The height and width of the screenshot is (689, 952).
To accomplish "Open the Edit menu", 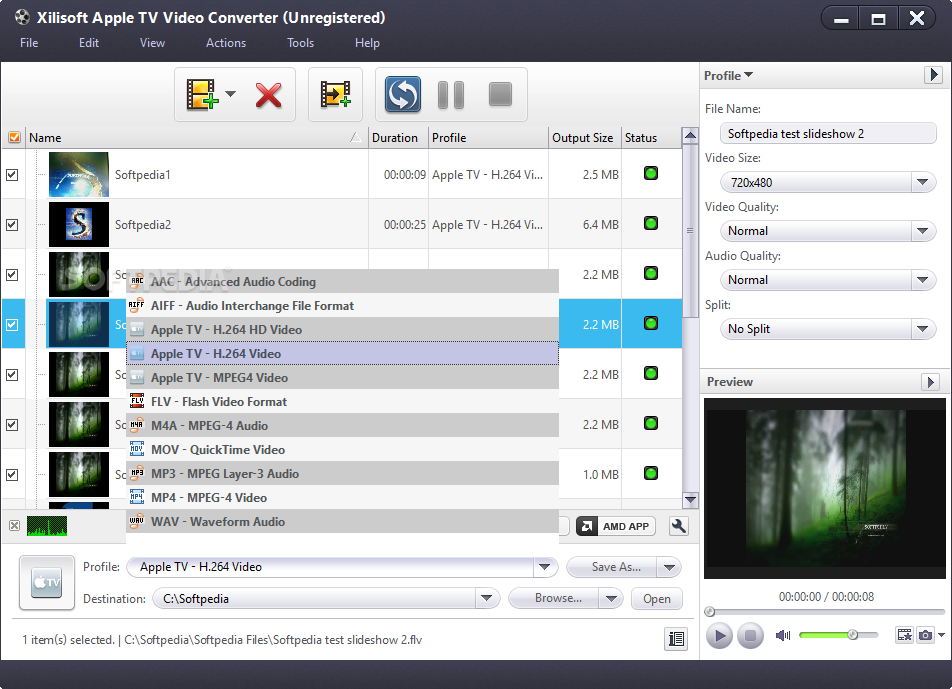I will point(89,43).
